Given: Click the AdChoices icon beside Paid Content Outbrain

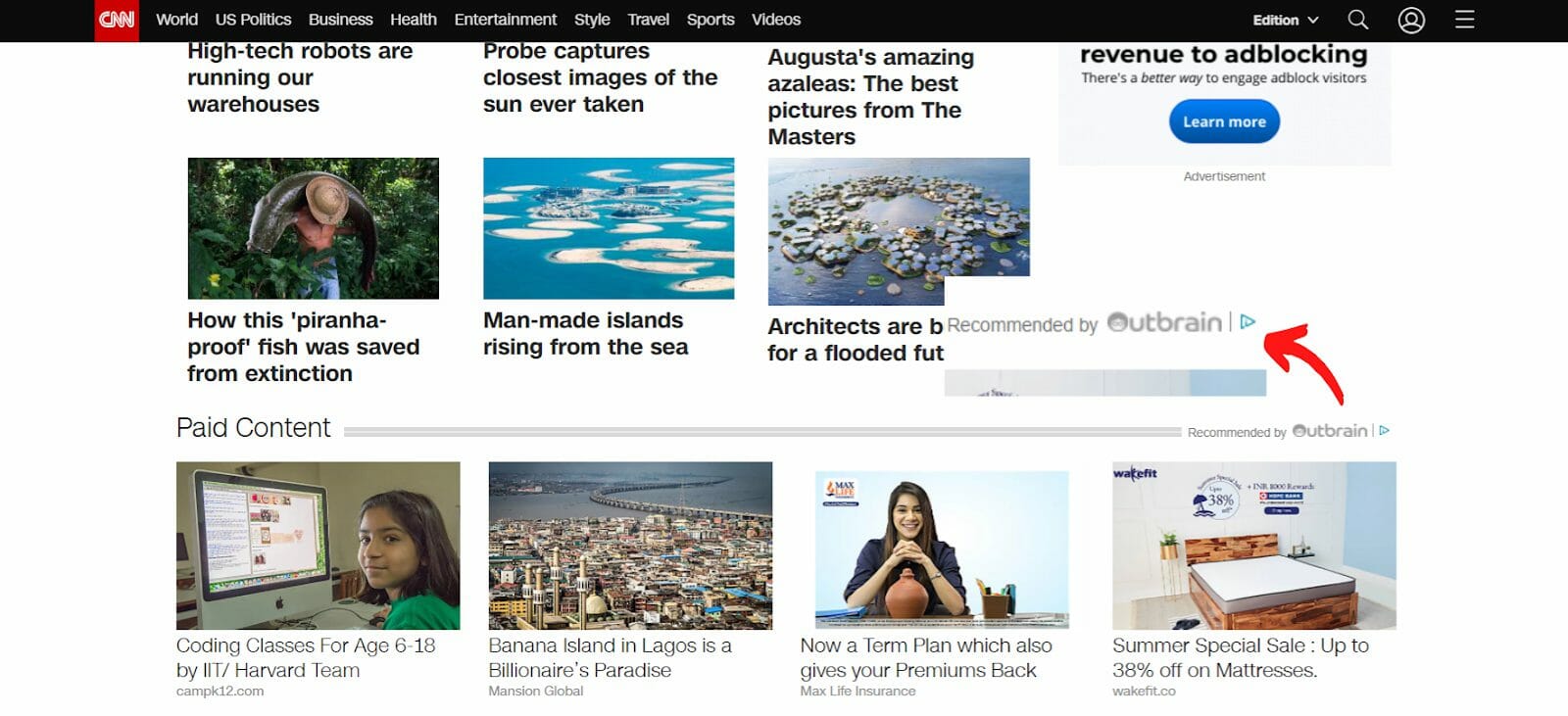Looking at the screenshot, I should pyautogui.click(x=1384, y=431).
